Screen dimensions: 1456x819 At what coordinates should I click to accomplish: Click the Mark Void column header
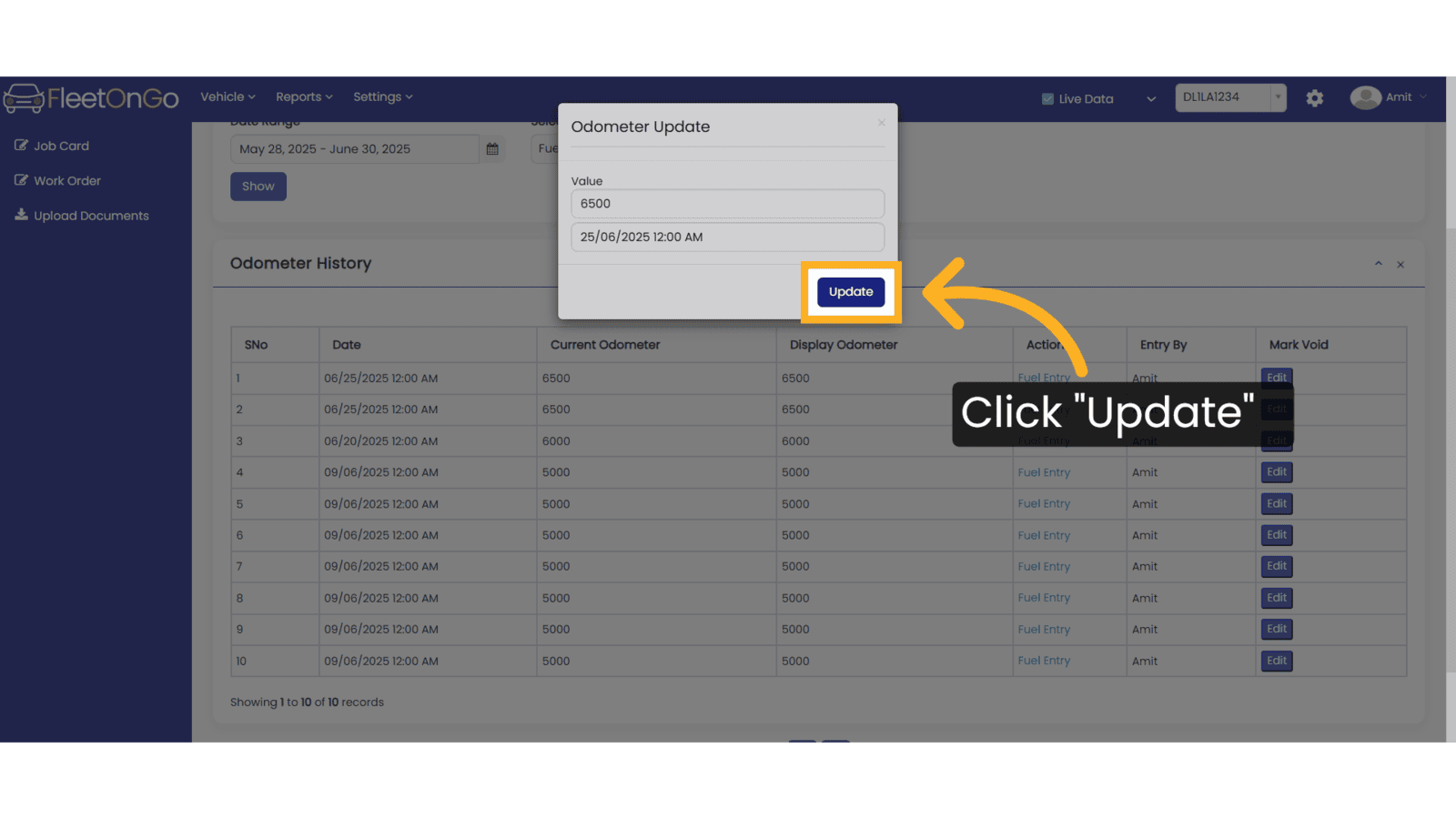pos(1331,345)
